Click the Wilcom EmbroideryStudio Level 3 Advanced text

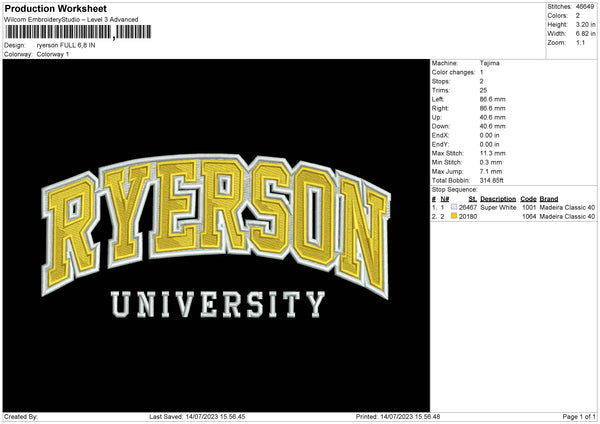[x=71, y=20]
